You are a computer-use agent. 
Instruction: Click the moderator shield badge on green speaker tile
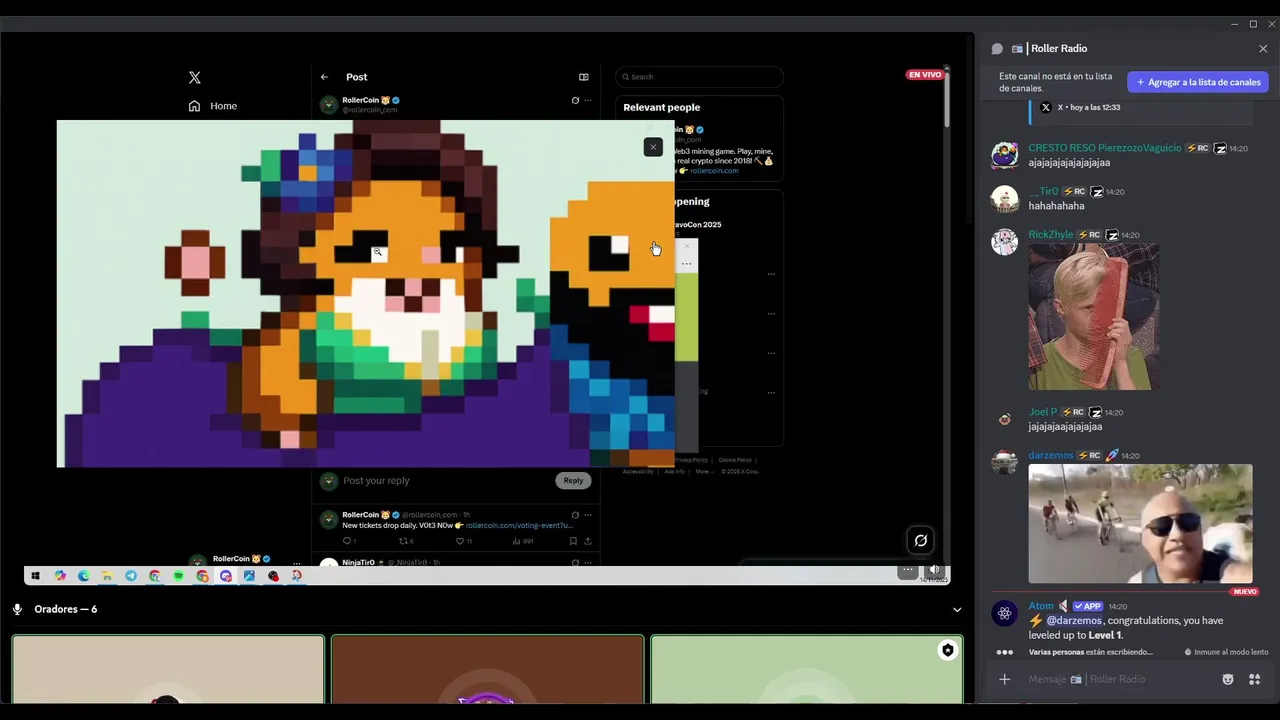(947, 650)
